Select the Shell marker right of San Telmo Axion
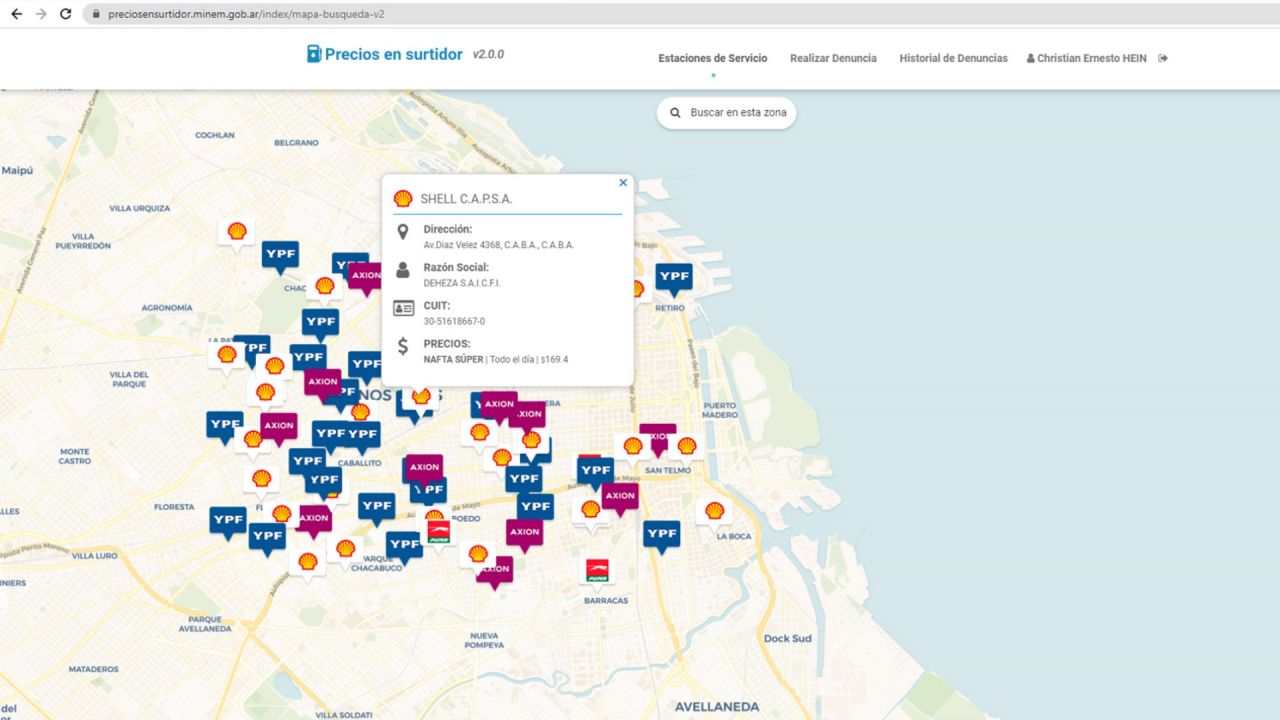The width and height of the screenshot is (1280, 720). coord(686,447)
